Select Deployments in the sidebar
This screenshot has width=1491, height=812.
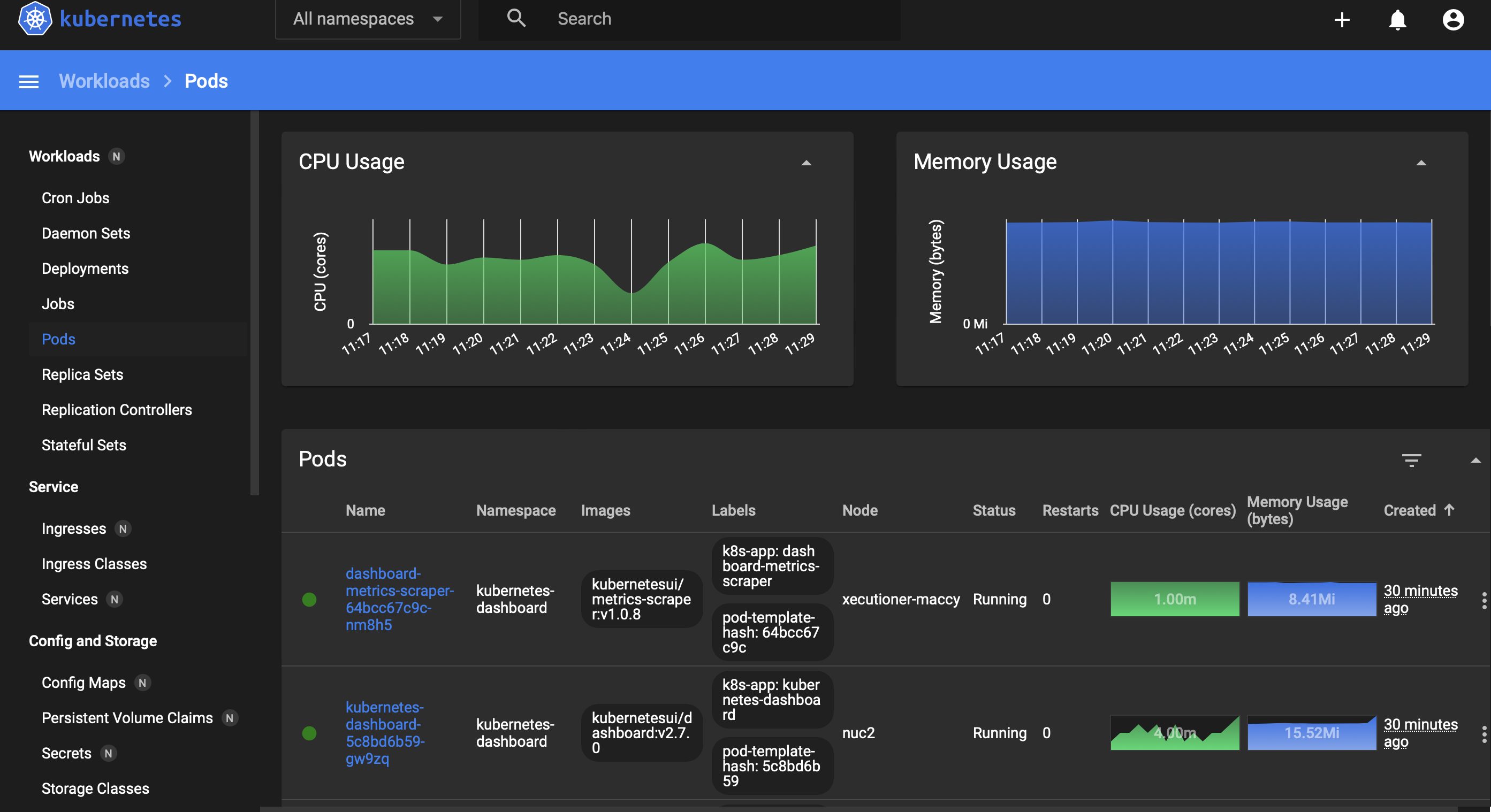85,269
